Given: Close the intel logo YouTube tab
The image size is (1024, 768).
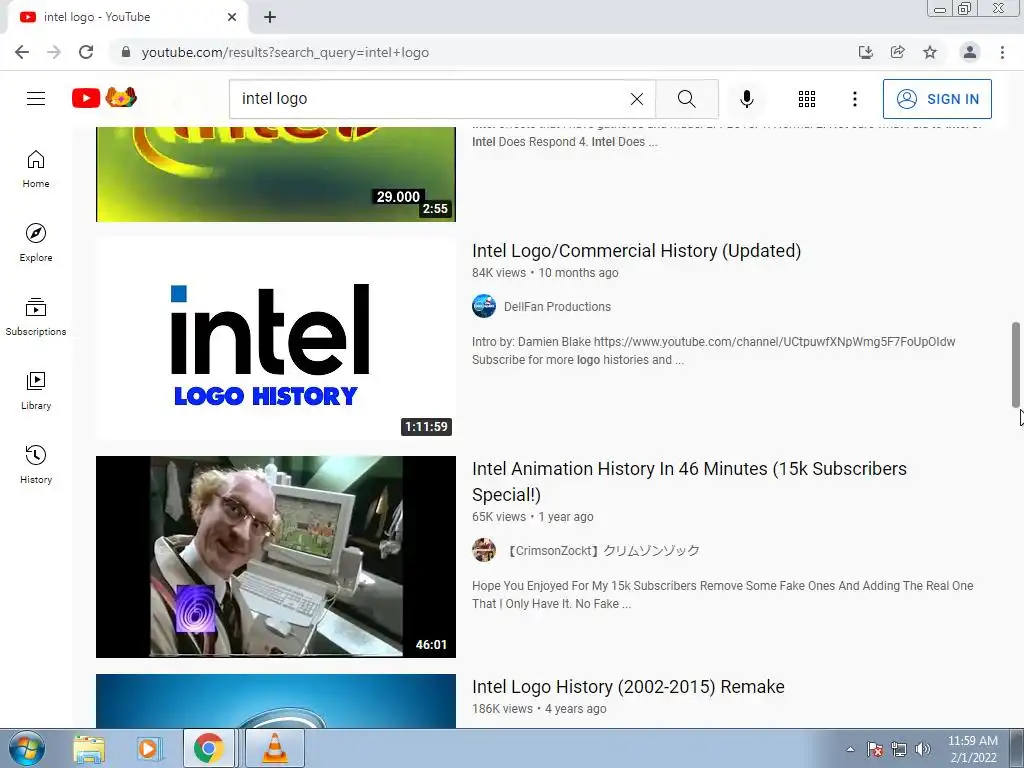Looking at the screenshot, I should click(232, 17).
